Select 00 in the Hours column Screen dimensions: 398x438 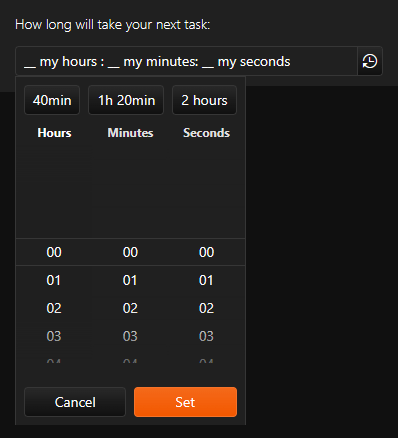click(x=54, y=252)
